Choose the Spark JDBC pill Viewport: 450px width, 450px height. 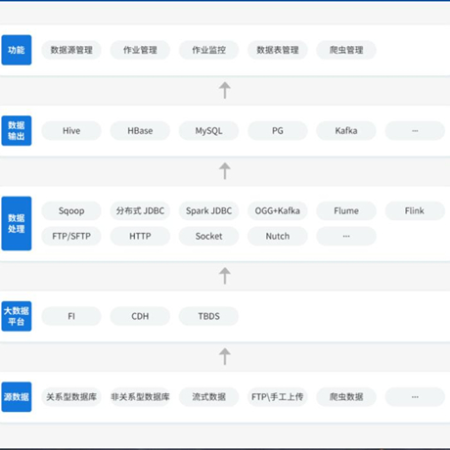coord(209,211)
